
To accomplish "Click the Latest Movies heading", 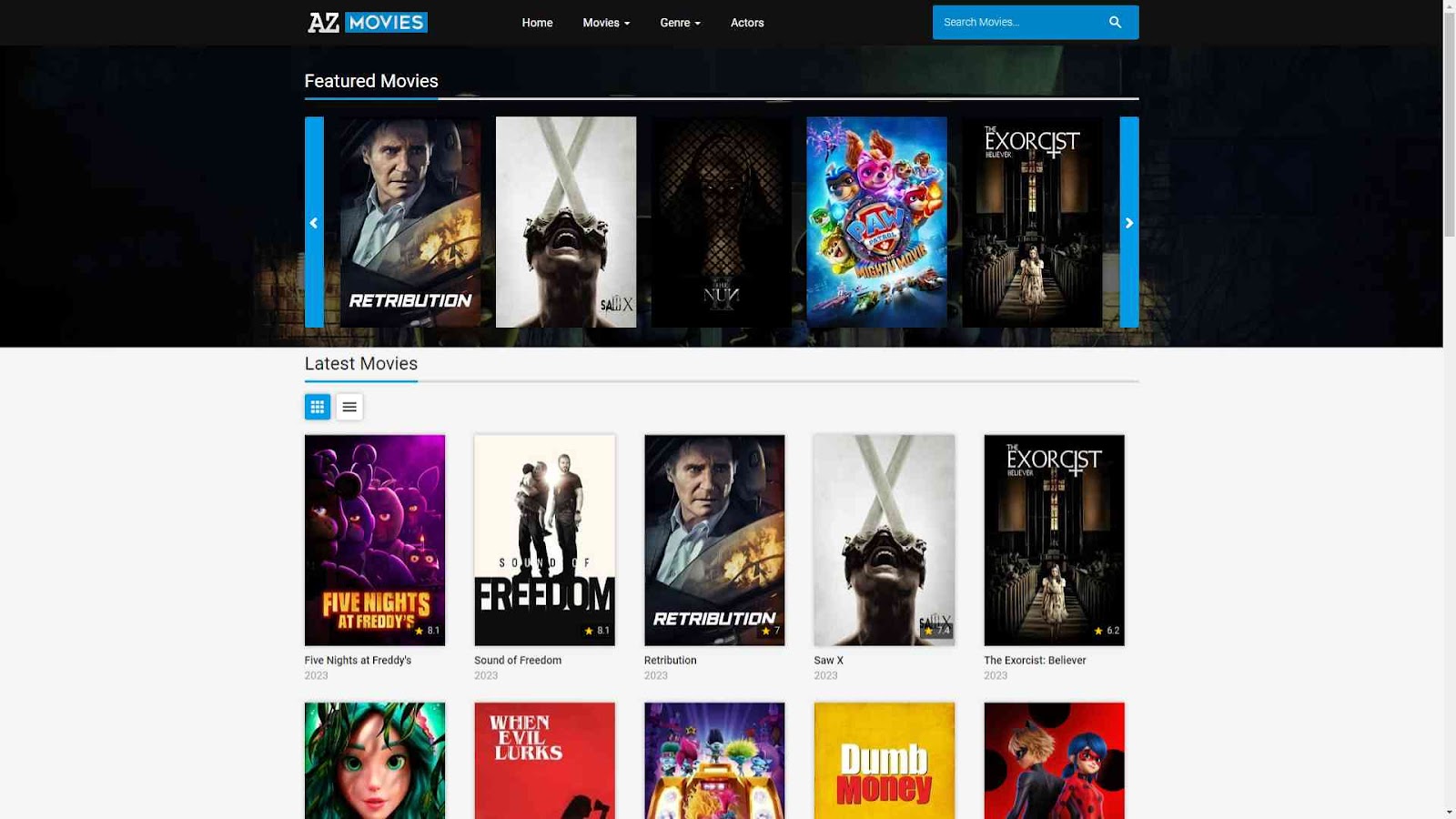I will (x=361, y=364).
